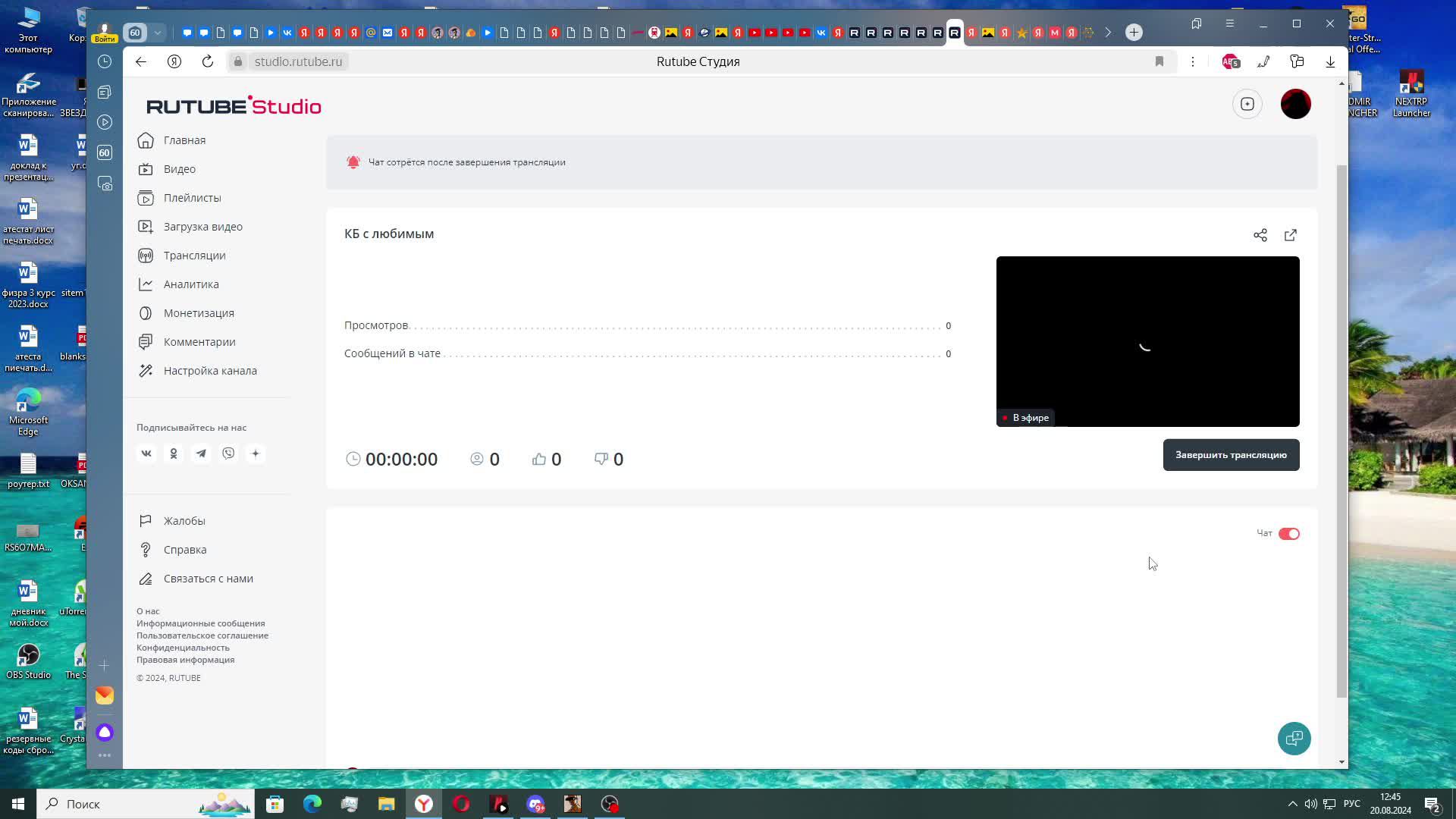Click the share stream icon

1260,235
